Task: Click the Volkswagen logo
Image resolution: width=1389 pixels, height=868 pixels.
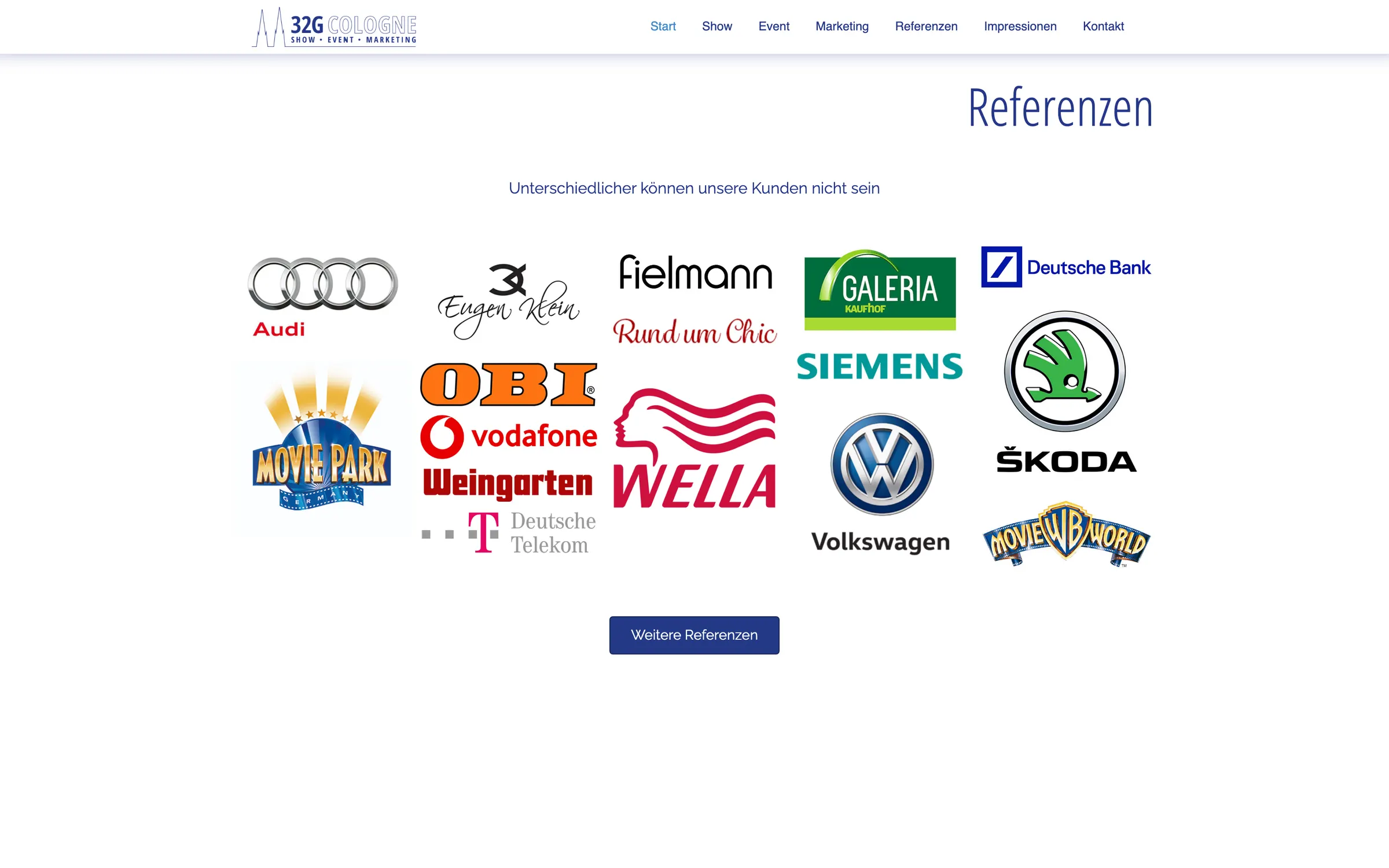Action: [881, 483]
